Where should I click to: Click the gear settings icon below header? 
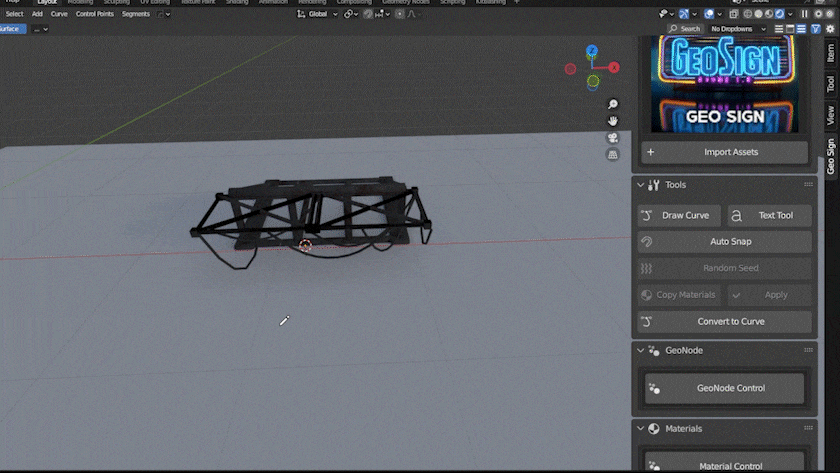[830, 29]
